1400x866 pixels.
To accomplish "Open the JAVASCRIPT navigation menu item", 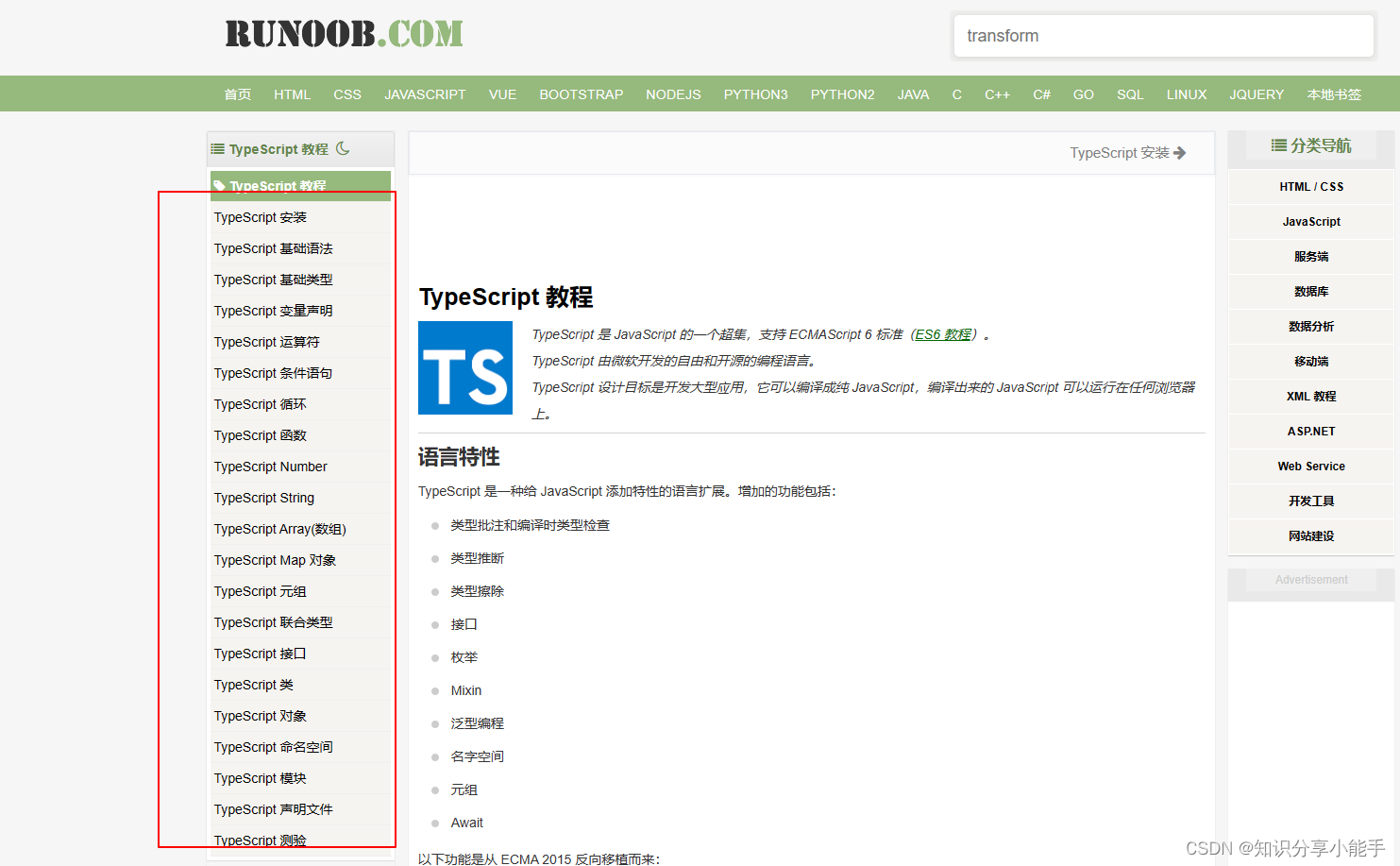I will pos(425,93).
